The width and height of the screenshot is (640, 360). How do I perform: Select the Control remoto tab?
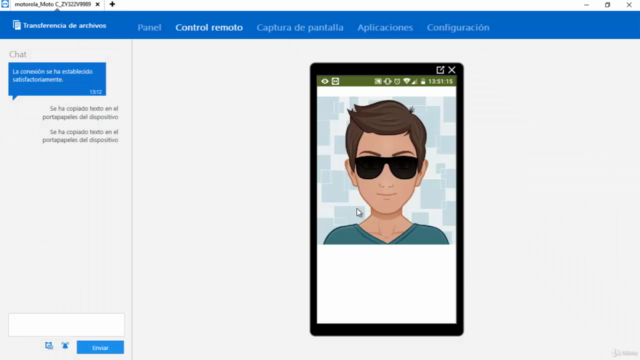pyautogui.click(x=209, y=27)
